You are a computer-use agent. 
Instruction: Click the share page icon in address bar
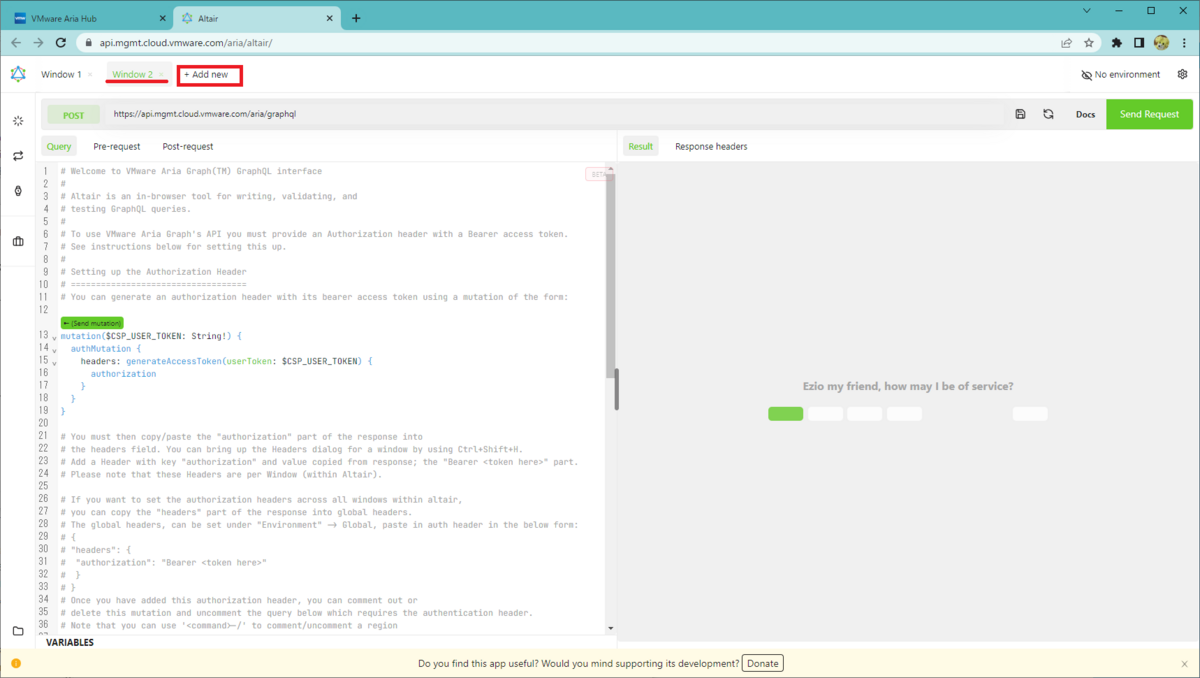1067,43
